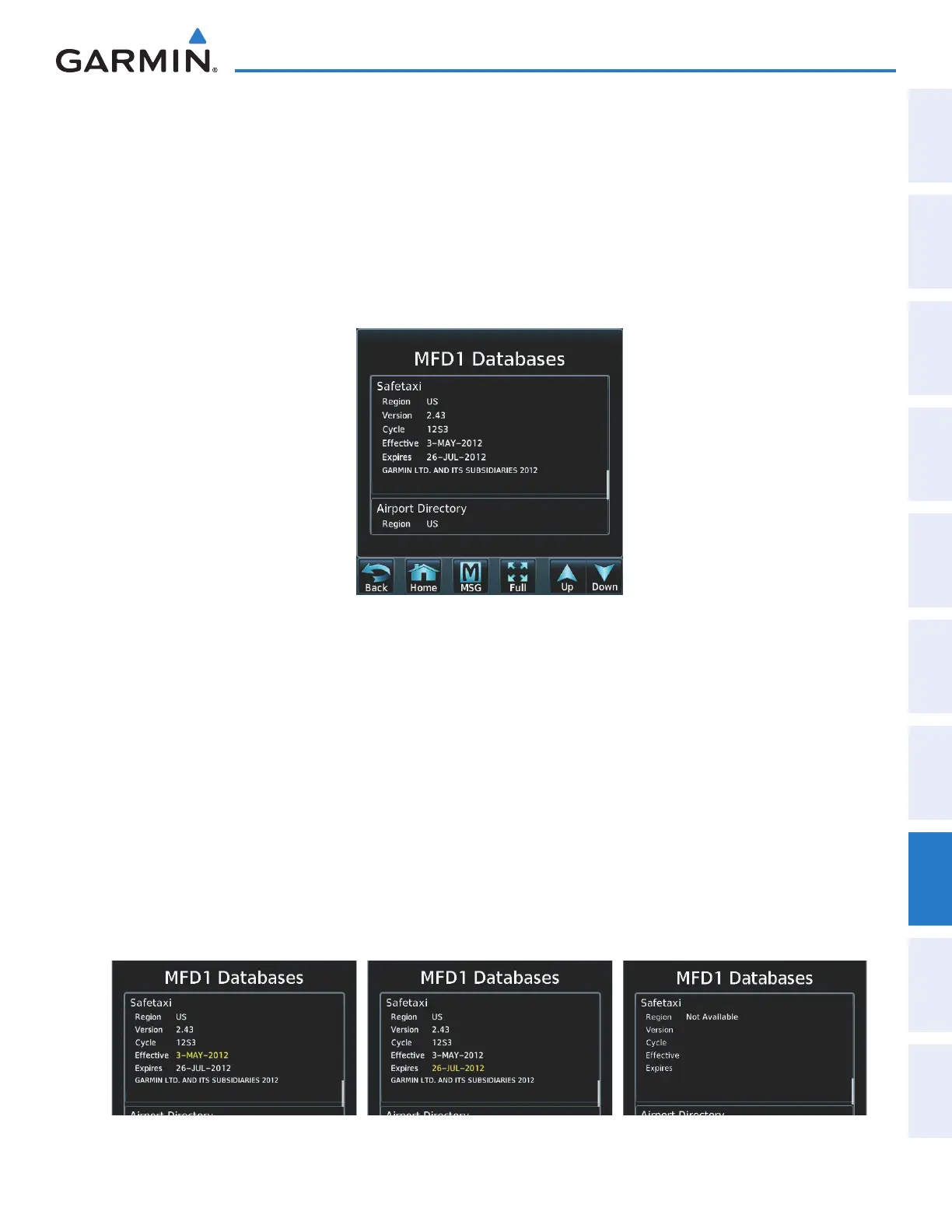The image size is (952, 1232).
Task: Select the Safetaxi heading in the main panel
Action: (399, 386)
